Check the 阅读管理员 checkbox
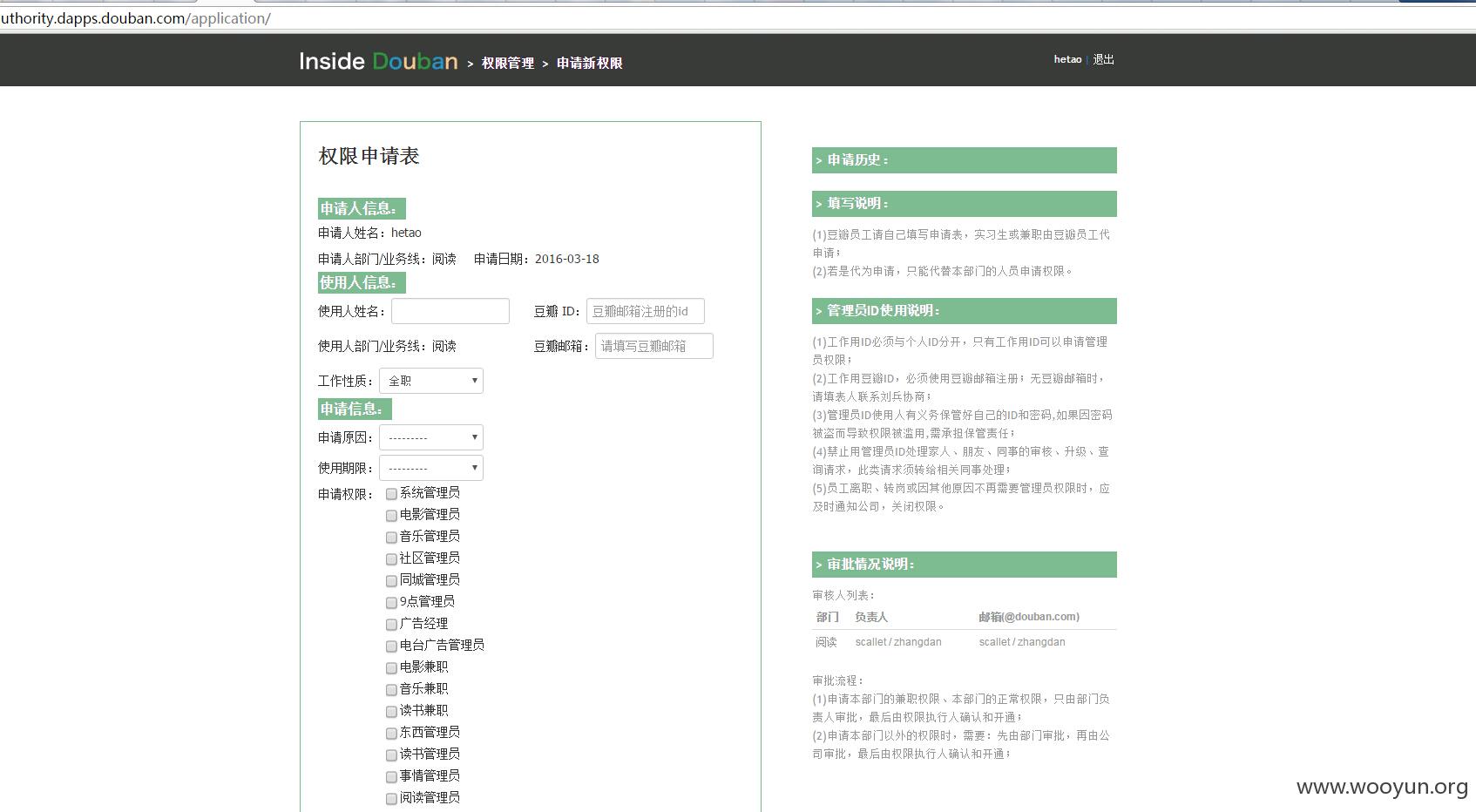Image resolution: width=1476 pixels, height=812 pixels. pyautogui.click(x=391, y=799)
